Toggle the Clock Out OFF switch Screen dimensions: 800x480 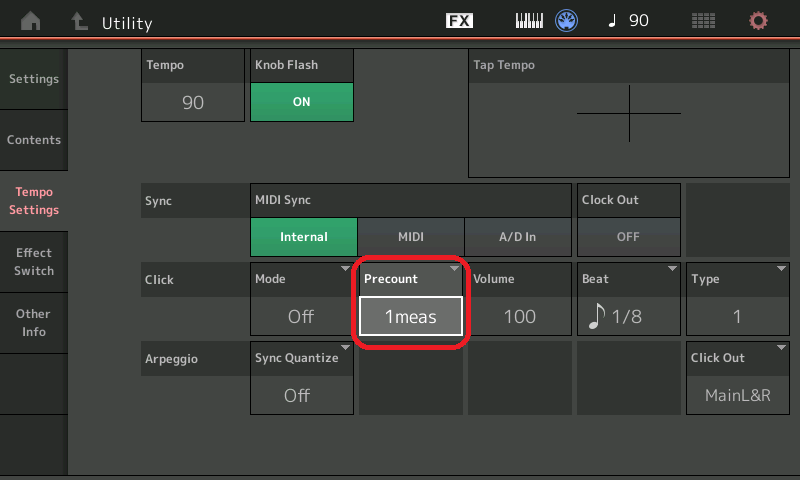628,237
